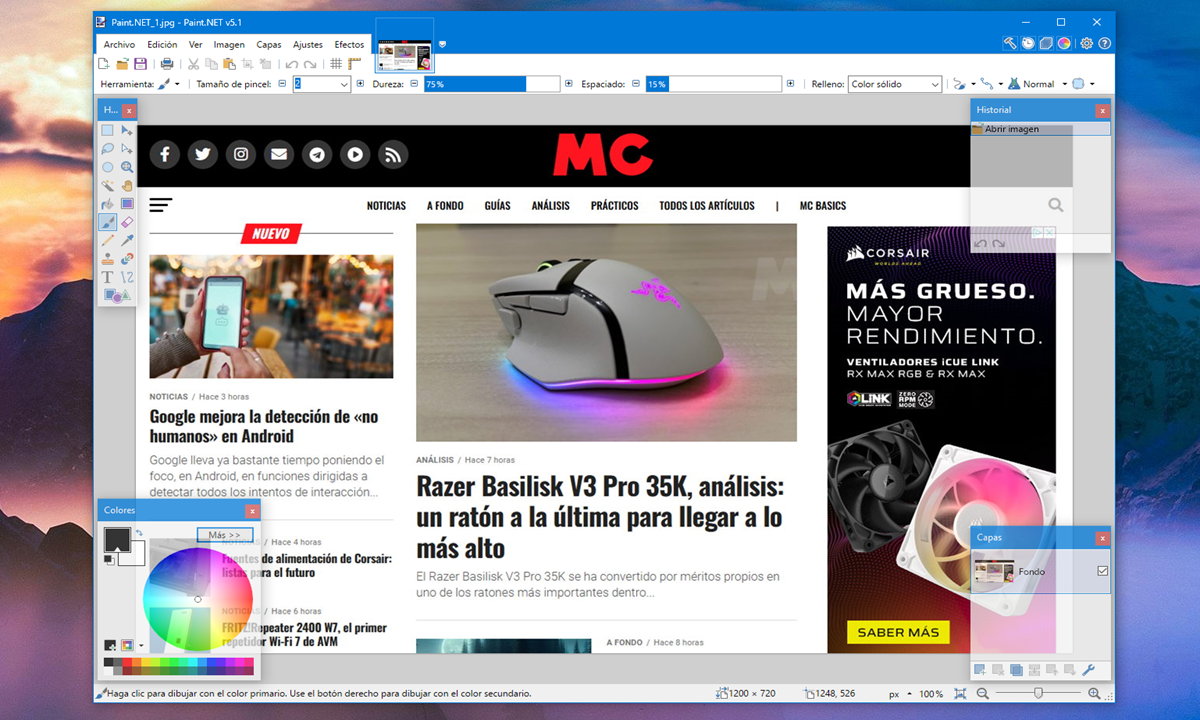
Task: Expand the Relleno Color sólido dropdown
Action: tap(935, 85)
